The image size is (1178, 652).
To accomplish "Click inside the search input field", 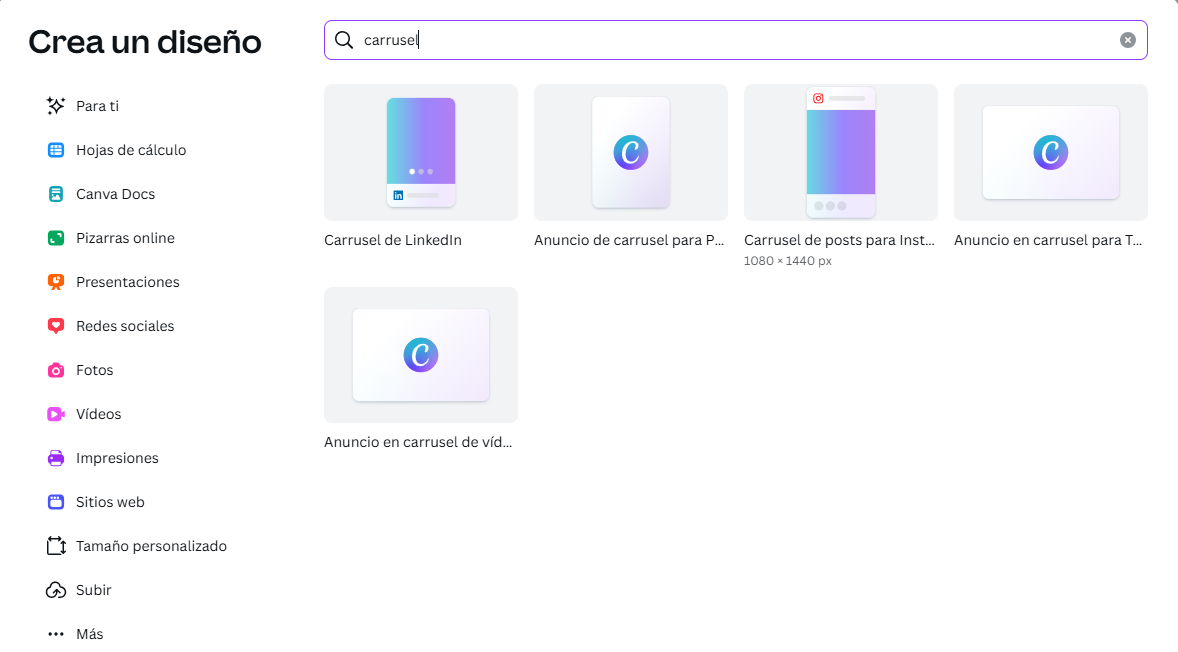I will point(700,39).
